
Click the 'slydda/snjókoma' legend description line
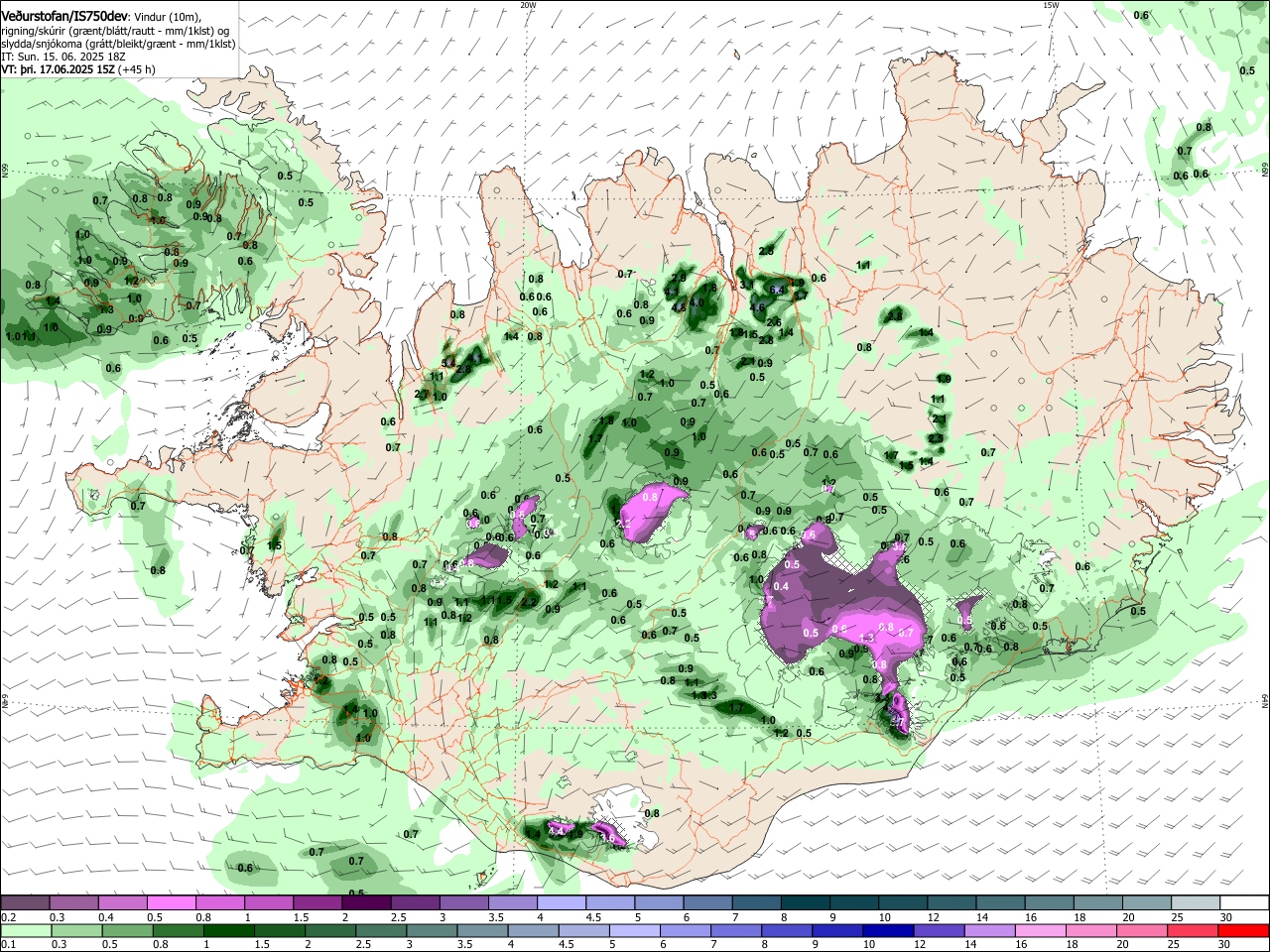(118, 44)
